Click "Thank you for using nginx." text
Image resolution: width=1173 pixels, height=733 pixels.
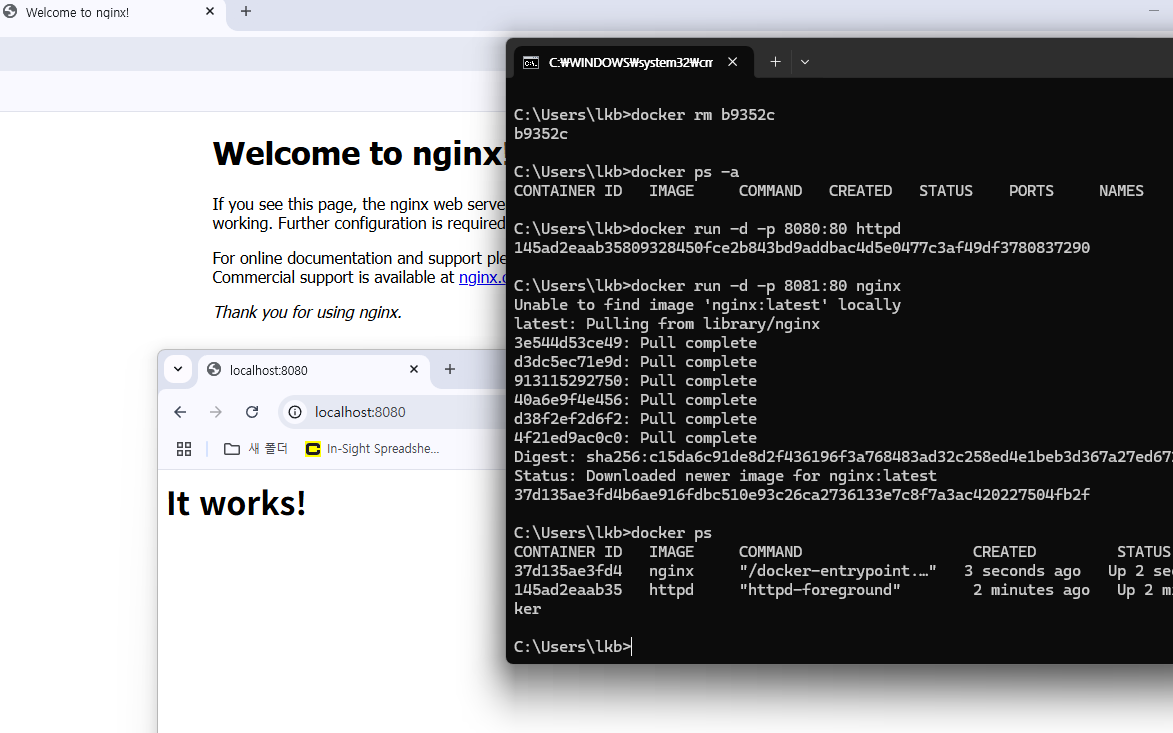pyautogui.click(x=307, y=313)
